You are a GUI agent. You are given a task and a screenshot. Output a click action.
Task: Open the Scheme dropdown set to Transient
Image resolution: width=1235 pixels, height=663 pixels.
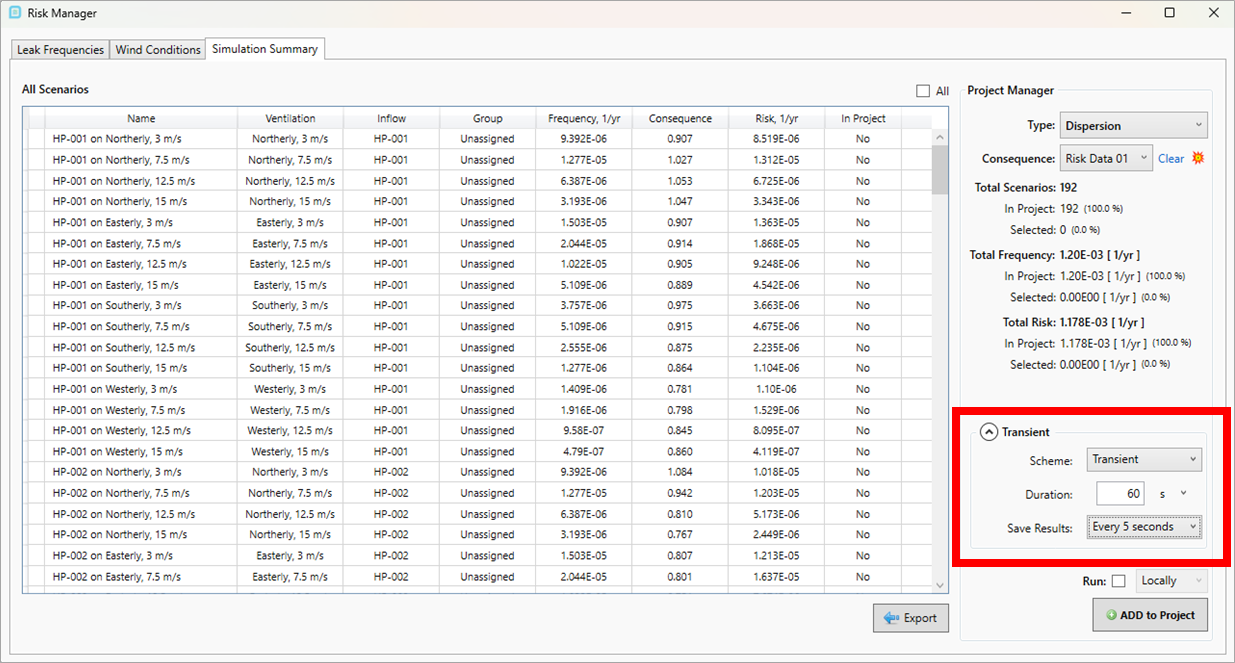pos(1144,459)
